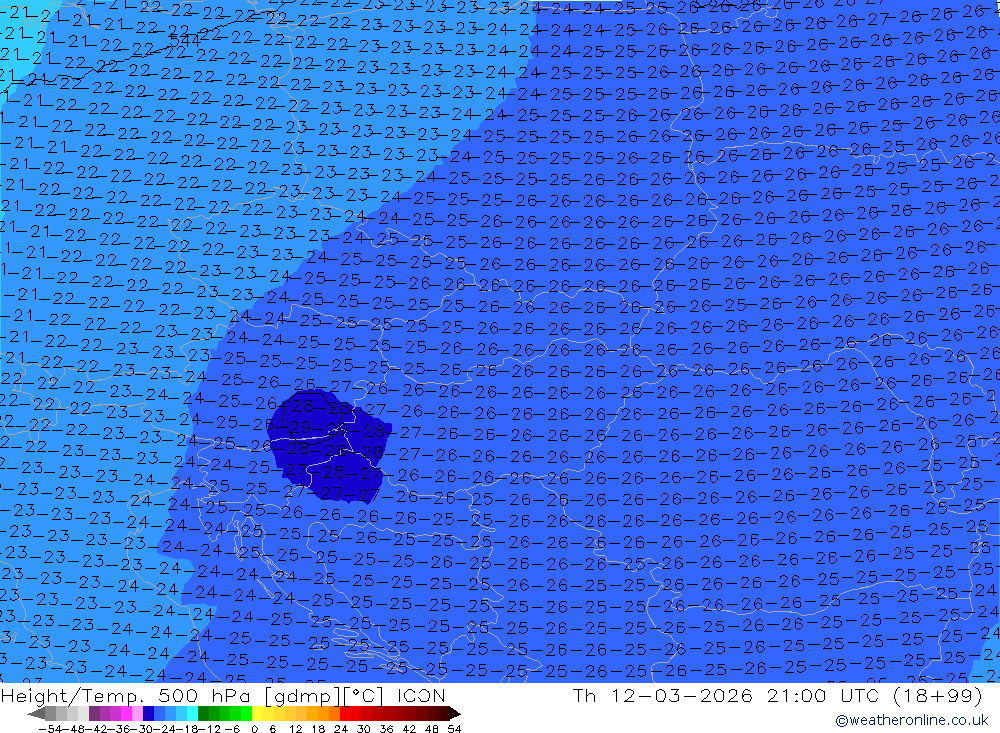Click the "(18+99)" forecast run label
This screenshot has height=733, width=1000.
[x=936, y=695]
